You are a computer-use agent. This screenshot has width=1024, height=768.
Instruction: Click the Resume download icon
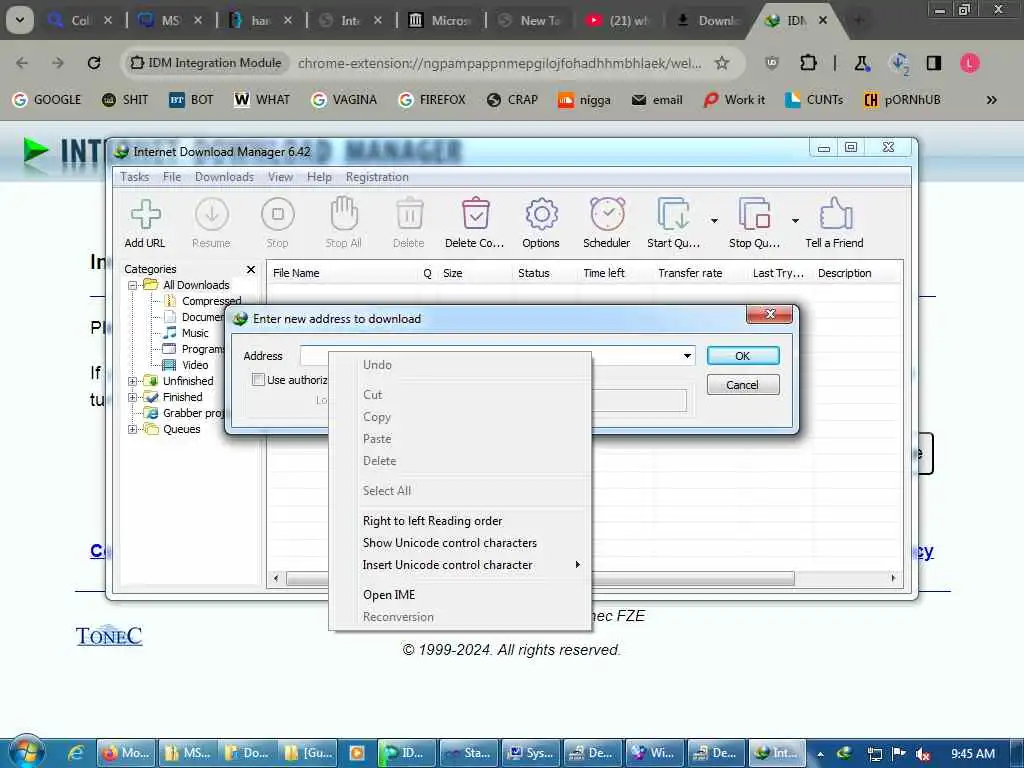pyautogui.click(x=212, y=214)
